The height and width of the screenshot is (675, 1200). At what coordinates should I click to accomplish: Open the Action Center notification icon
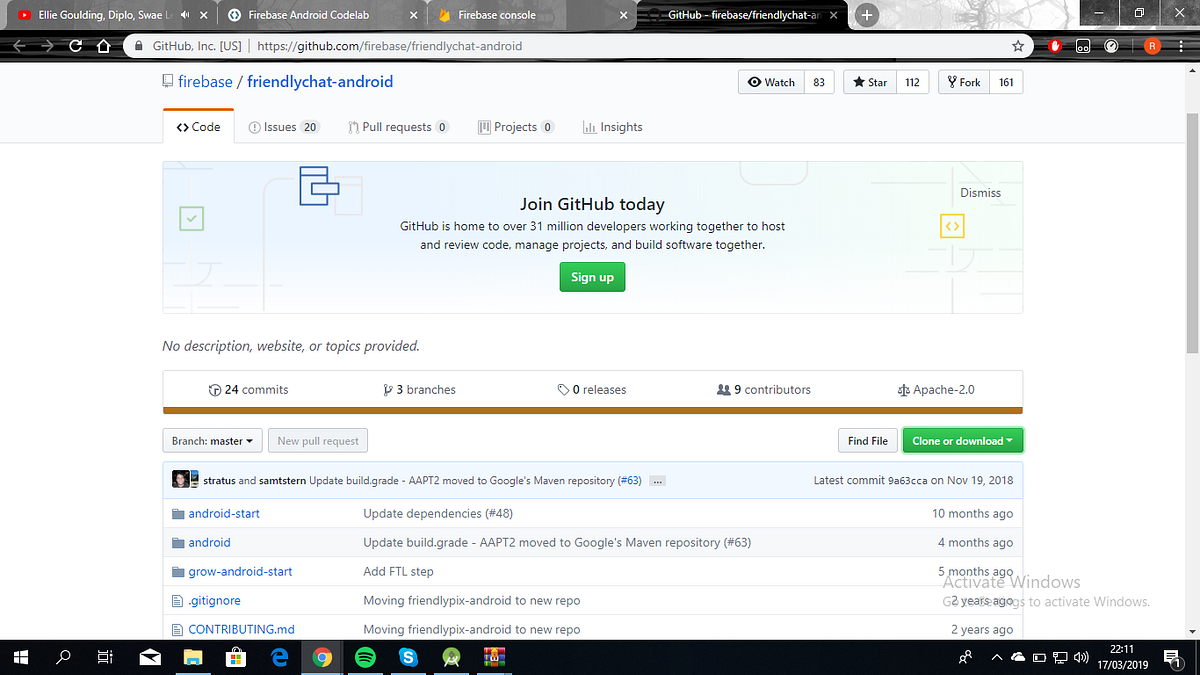1172,658
